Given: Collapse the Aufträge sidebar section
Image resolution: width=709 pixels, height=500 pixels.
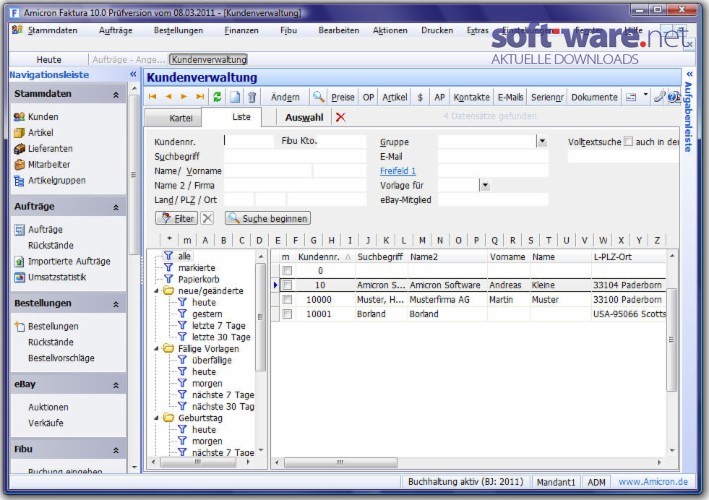Looking at the screenshot, I should point(116,207).
